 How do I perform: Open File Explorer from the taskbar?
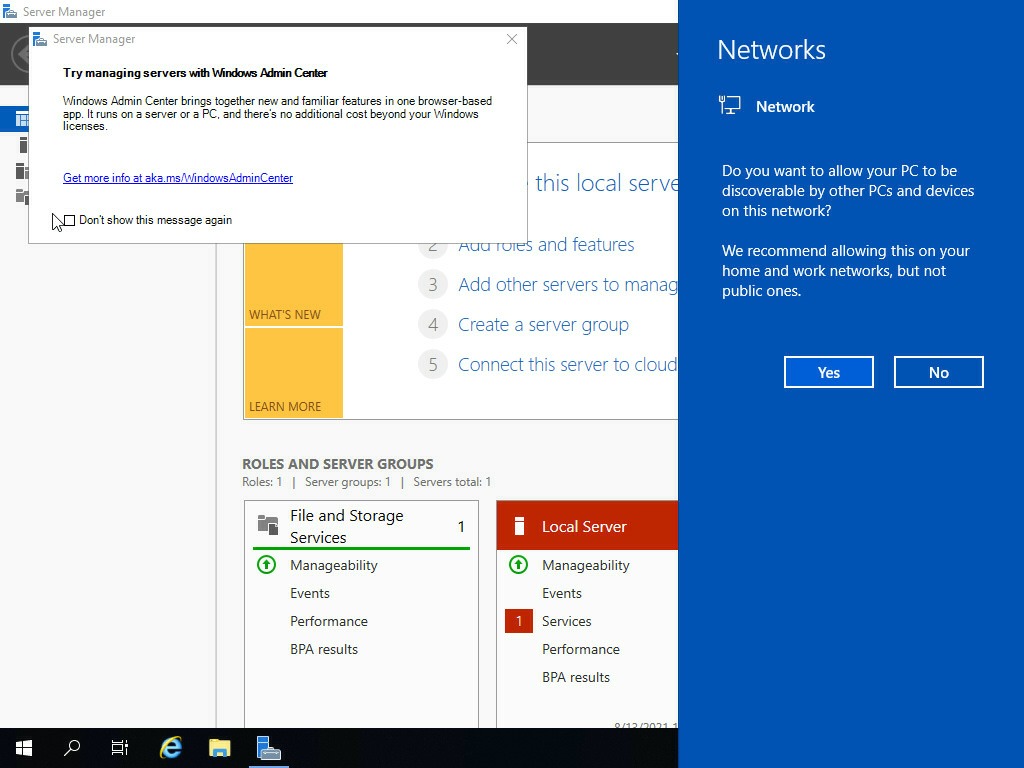(219, 748)
